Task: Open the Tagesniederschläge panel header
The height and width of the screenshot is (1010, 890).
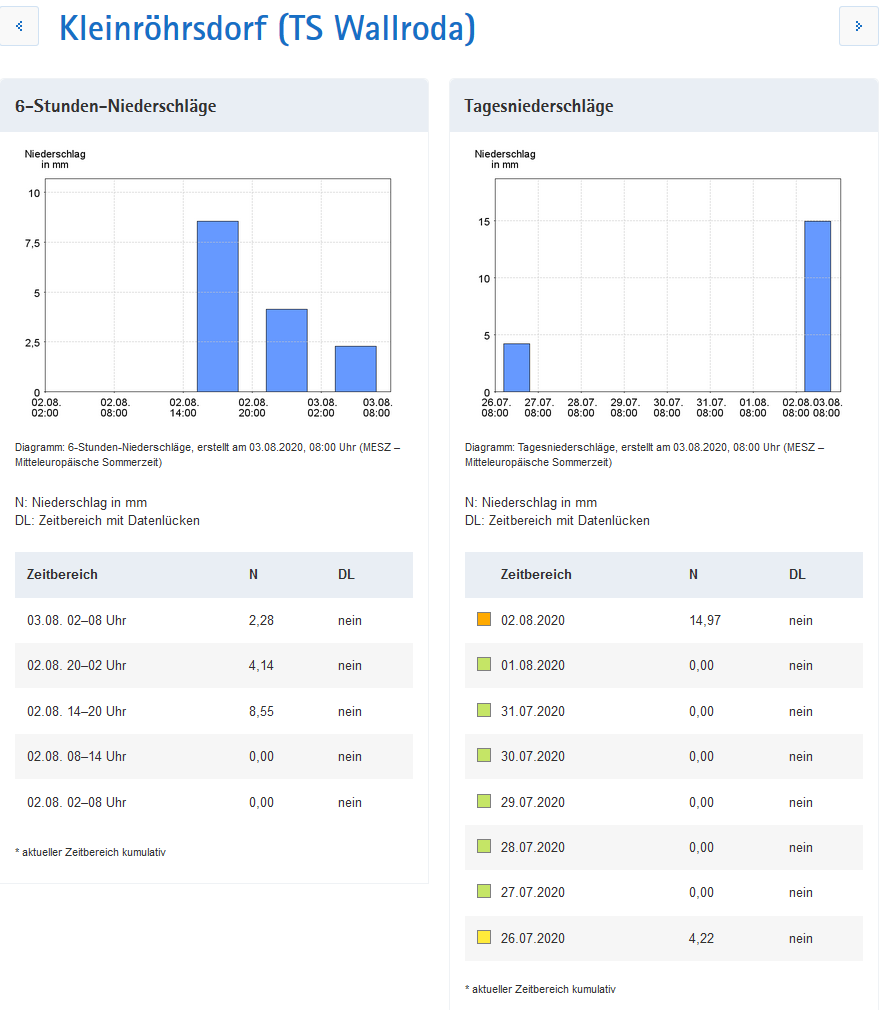Action: tap(539, 106)
